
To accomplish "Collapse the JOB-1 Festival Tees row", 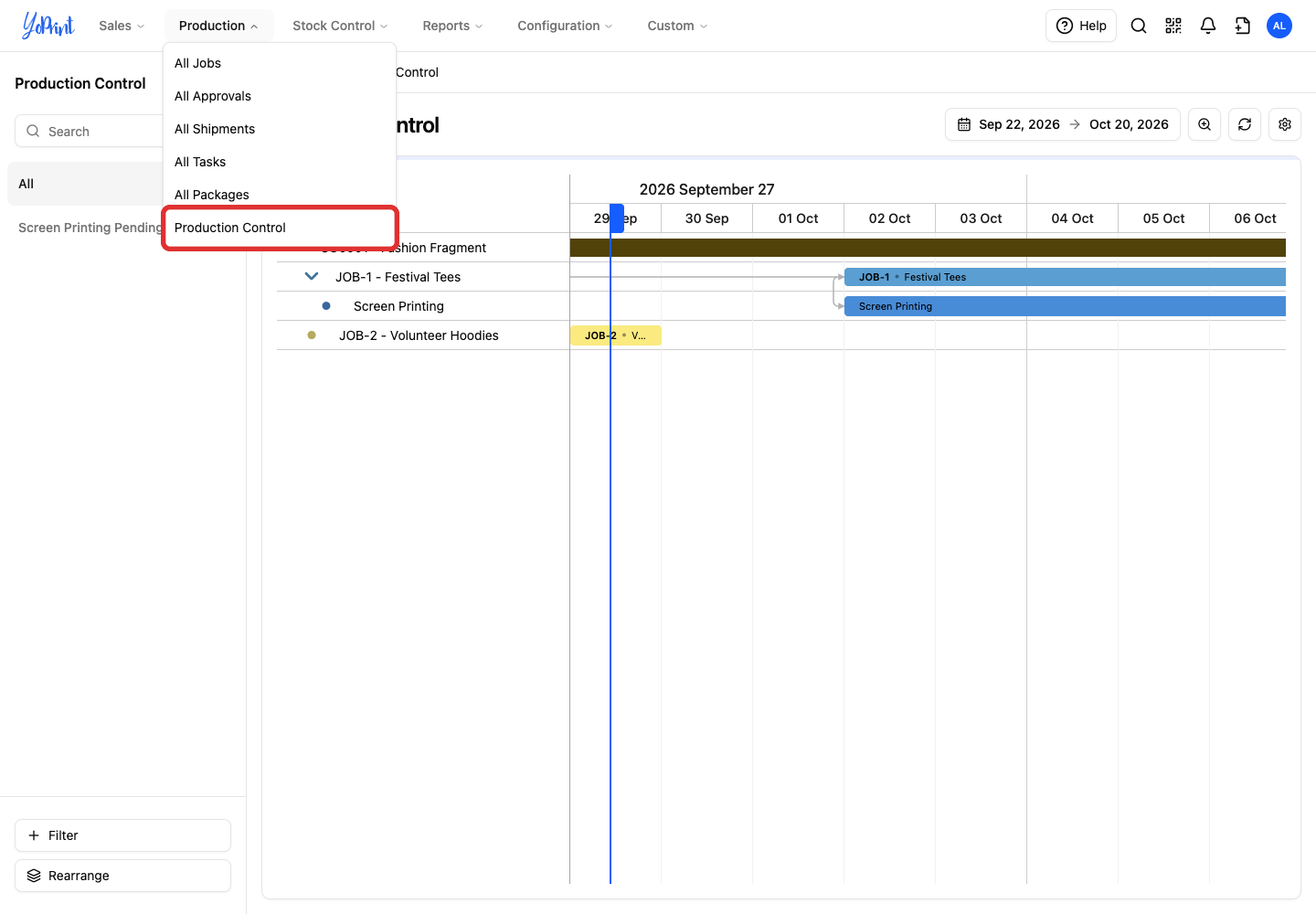I will pos(312,276).
